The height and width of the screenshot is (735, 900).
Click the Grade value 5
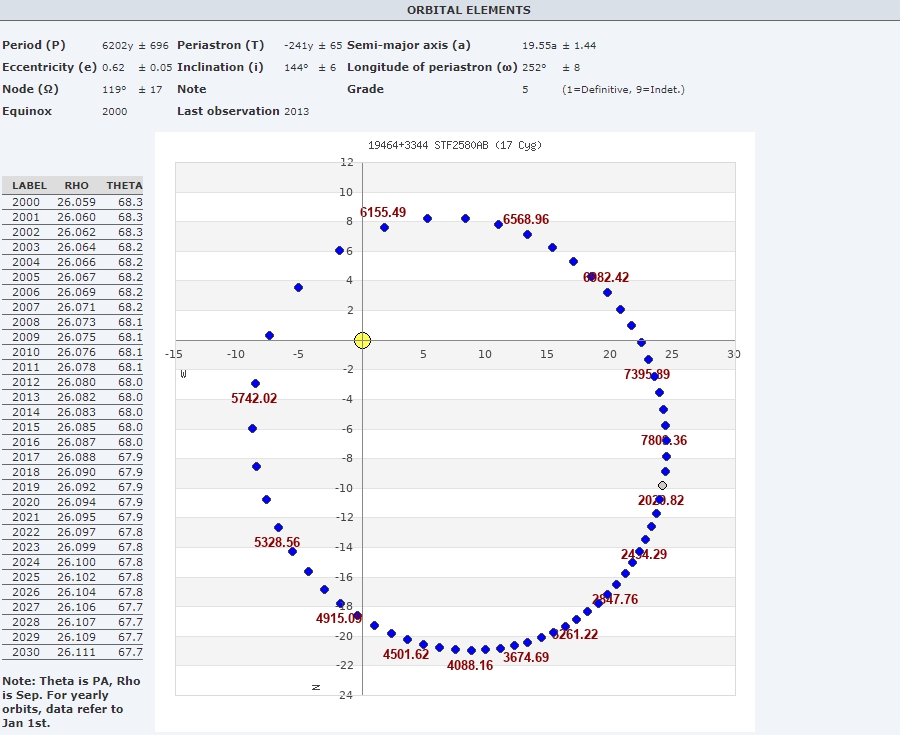coord(525,89)
